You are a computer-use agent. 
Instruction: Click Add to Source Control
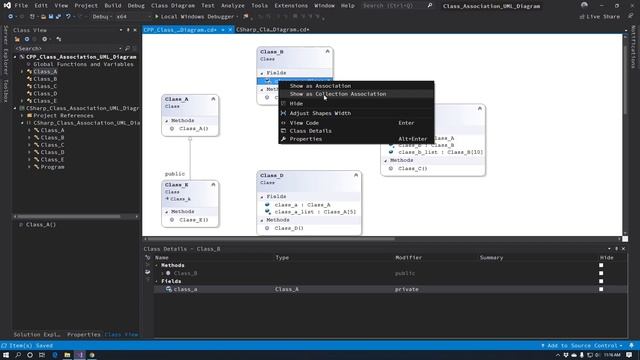582,345
